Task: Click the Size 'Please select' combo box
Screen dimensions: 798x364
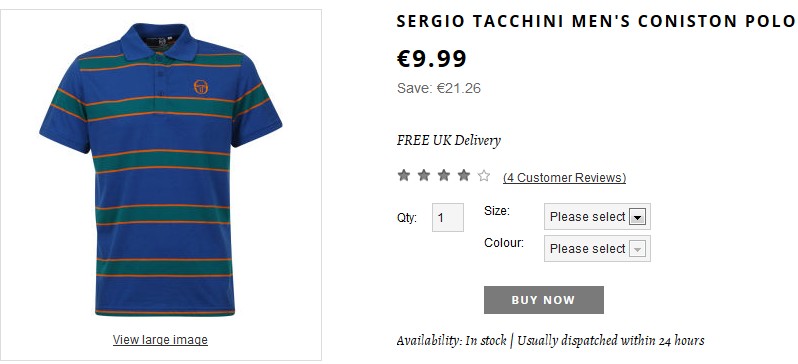Action: [597, 217]
